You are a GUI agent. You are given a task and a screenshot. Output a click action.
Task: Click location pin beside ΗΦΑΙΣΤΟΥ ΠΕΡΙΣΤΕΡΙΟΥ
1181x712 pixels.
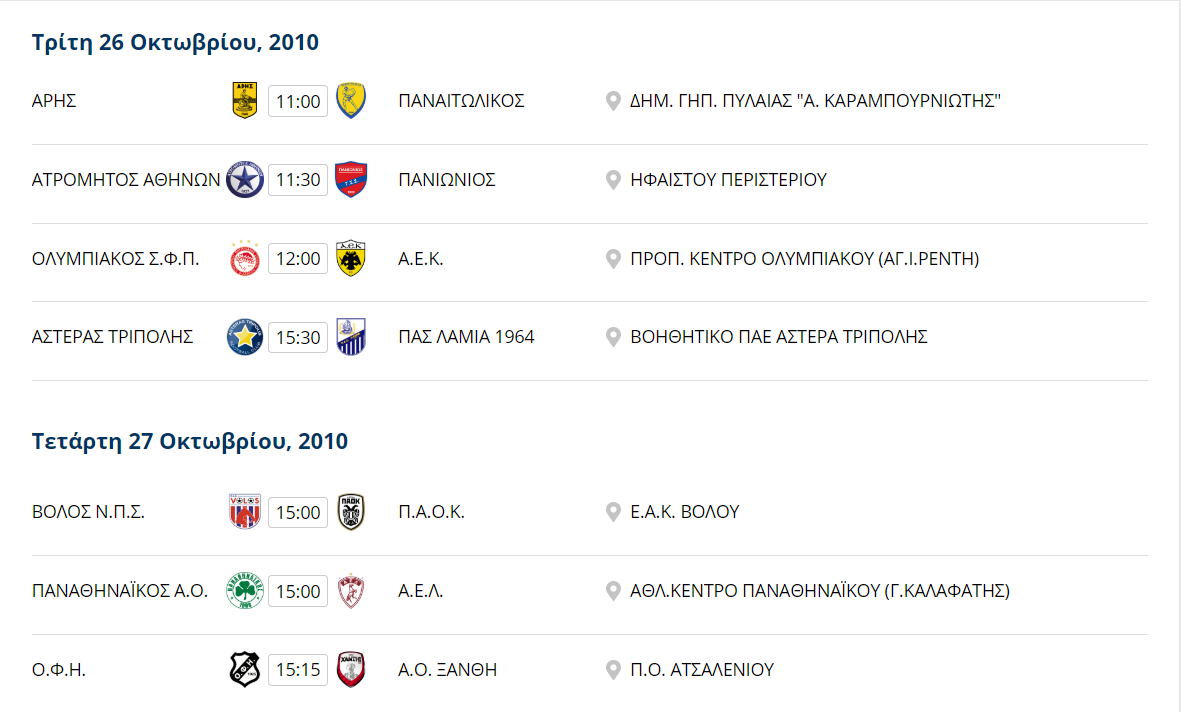coord(613,179)
